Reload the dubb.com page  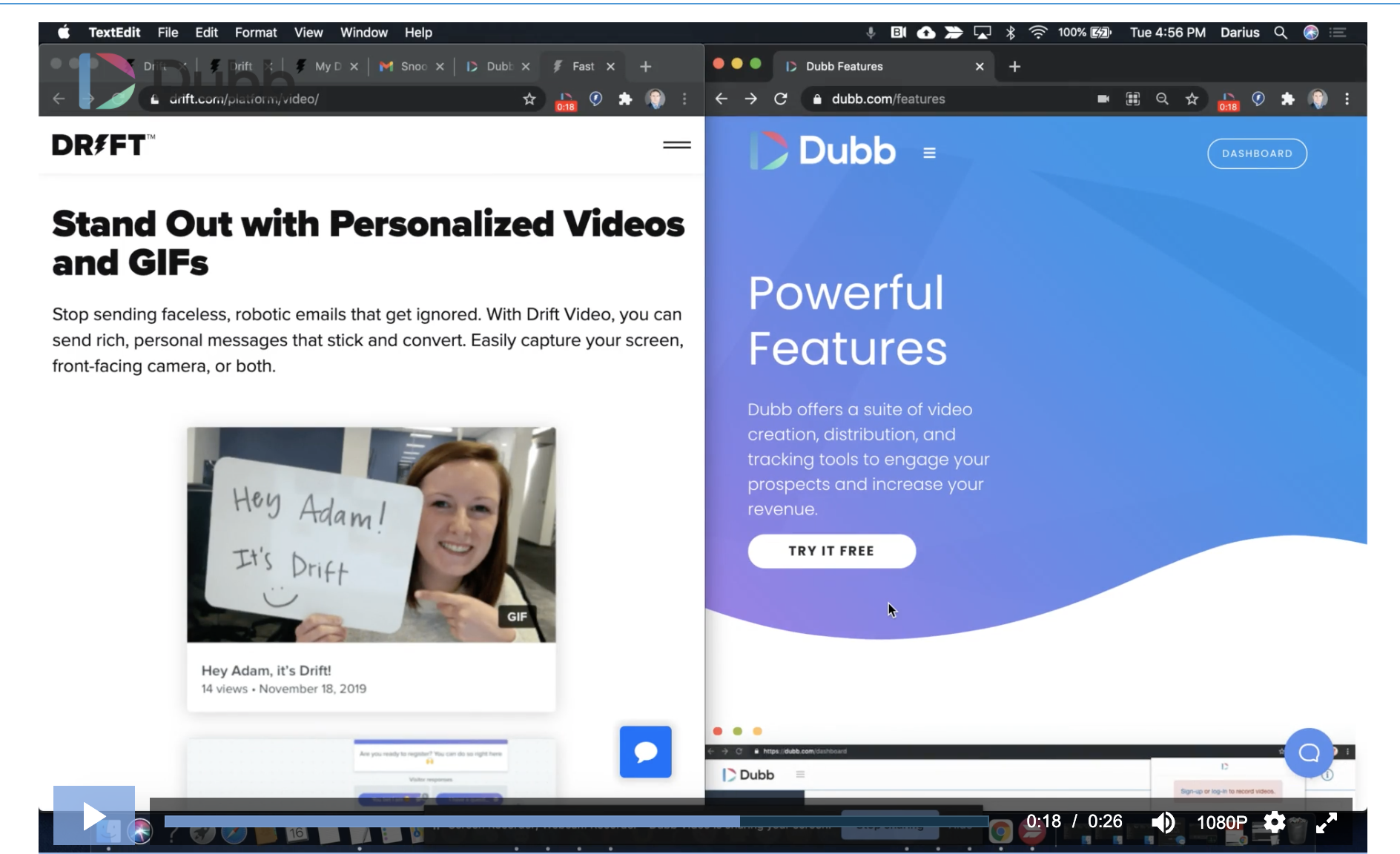[780, 99]
